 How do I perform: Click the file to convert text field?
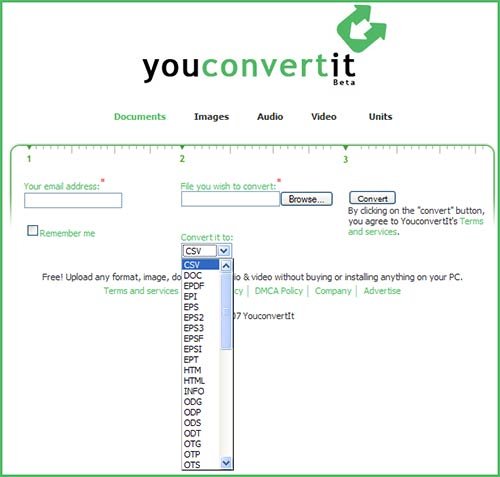tap(230, 199)
